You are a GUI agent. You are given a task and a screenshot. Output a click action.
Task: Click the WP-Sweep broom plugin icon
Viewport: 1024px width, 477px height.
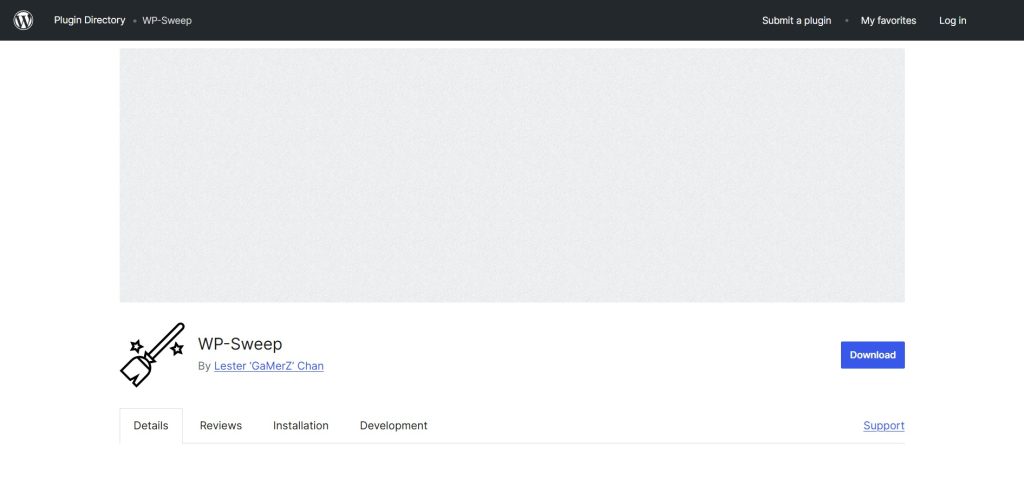[152, 354]
